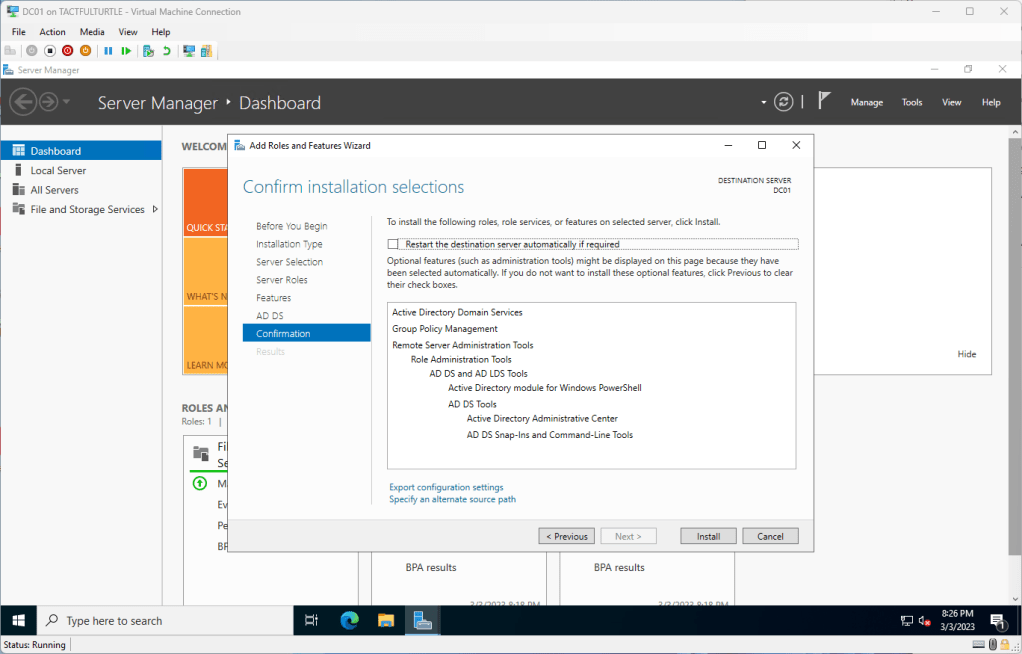Expand File and Storage Services
The image size is (1022, 654).
coord(155,209)
